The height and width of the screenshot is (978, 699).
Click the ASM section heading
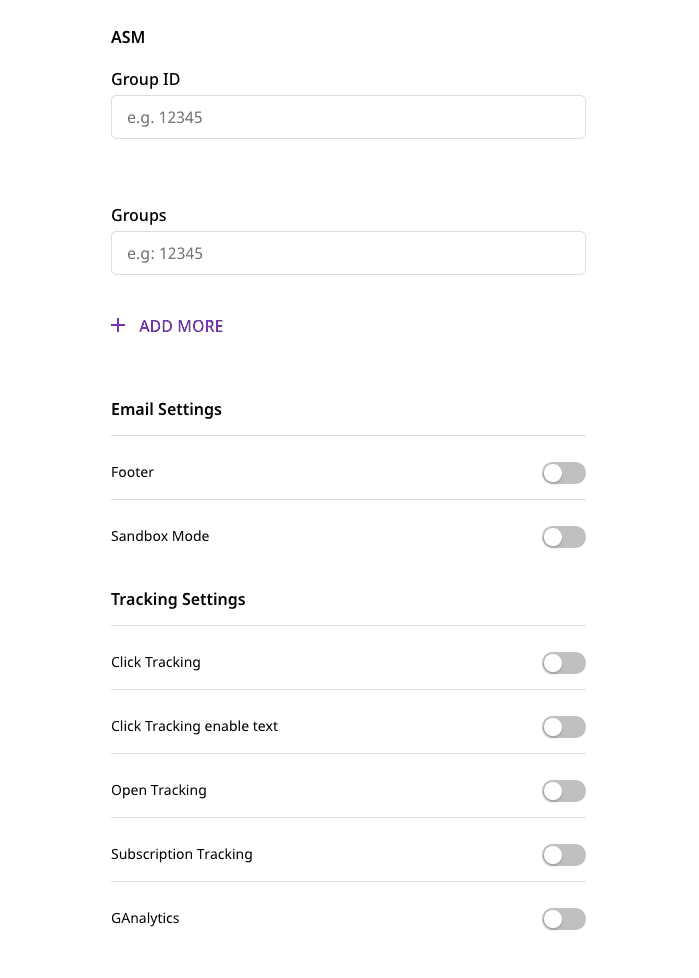coord(129,37)
